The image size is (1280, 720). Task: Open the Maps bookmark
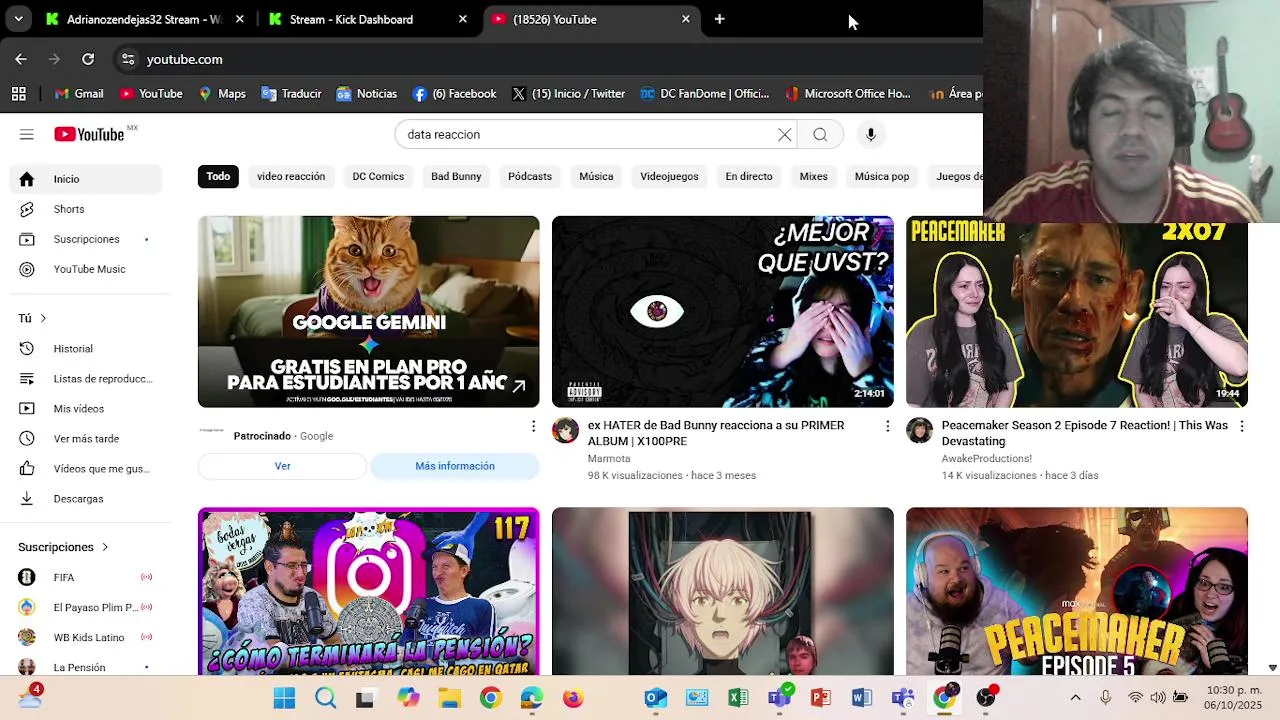(222, 94)
